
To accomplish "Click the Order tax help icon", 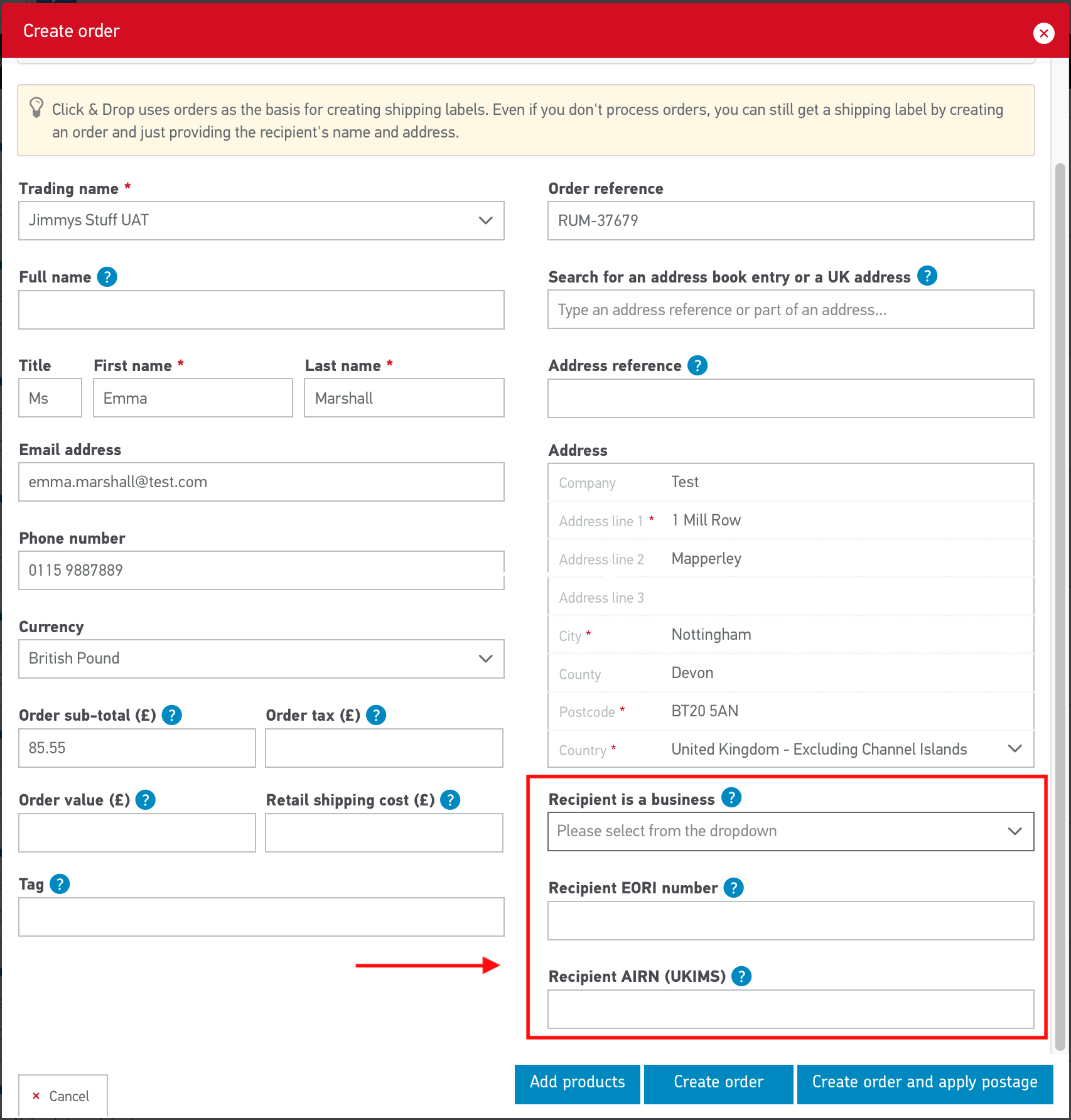I will point(375,715).
